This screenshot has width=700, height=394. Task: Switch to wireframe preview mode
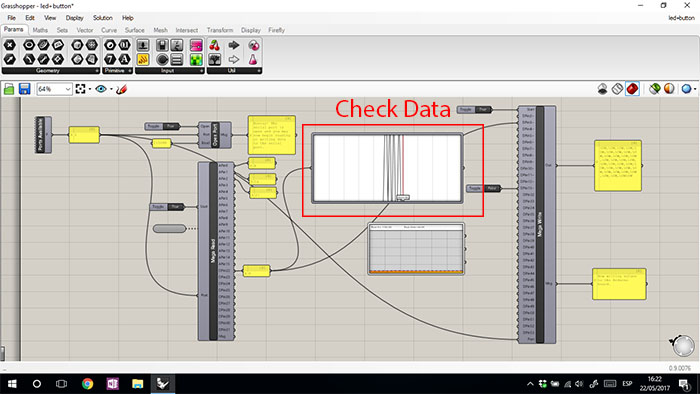(x=617, y=89)
